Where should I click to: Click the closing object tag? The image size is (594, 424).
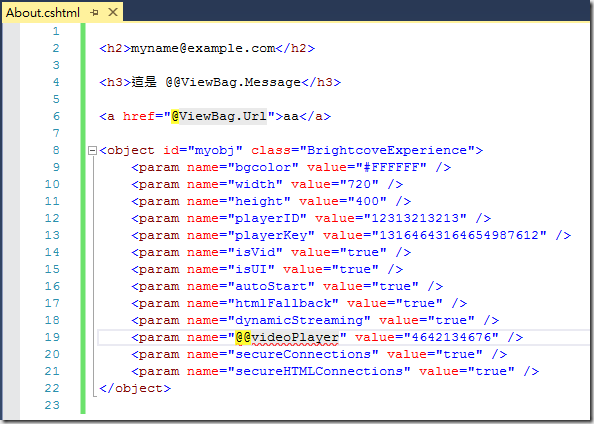point(135,388)
